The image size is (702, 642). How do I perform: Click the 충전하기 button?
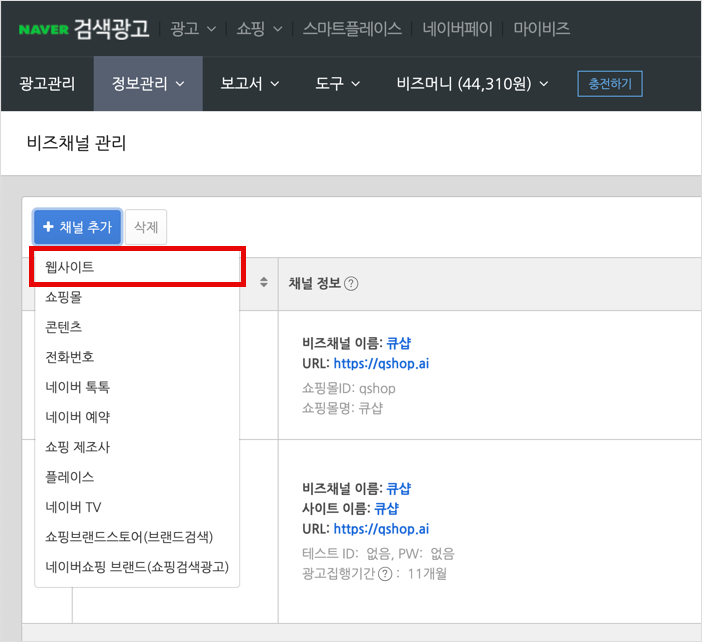pyautogui.click(x=610, y=84)
